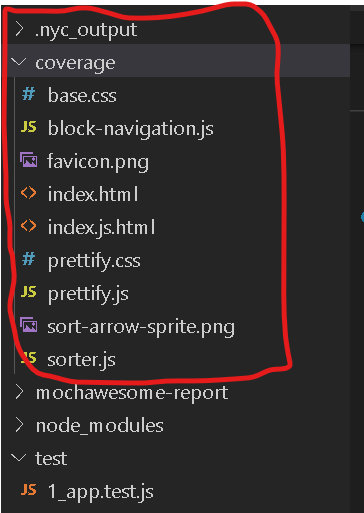Viewport: 364px width, 513px height.
Task: Click the CSS icon beside base.css
Action: (29, 95)
